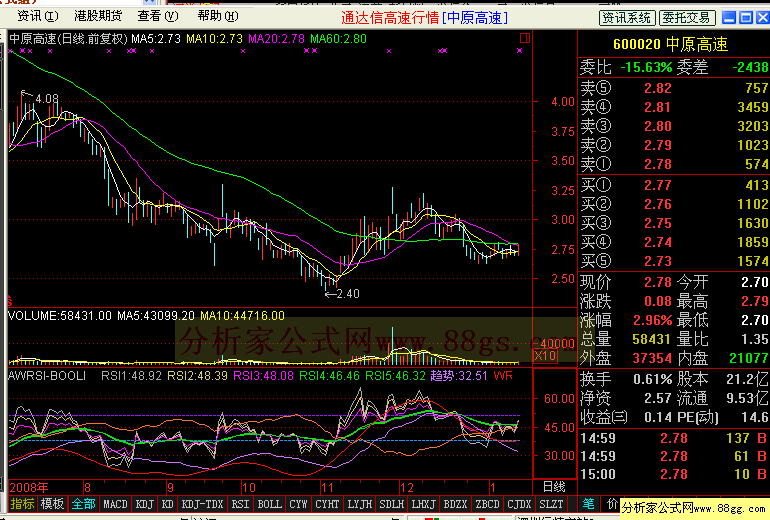
Task: Click the 换手 0.61% value
Action: pos(653,379)
